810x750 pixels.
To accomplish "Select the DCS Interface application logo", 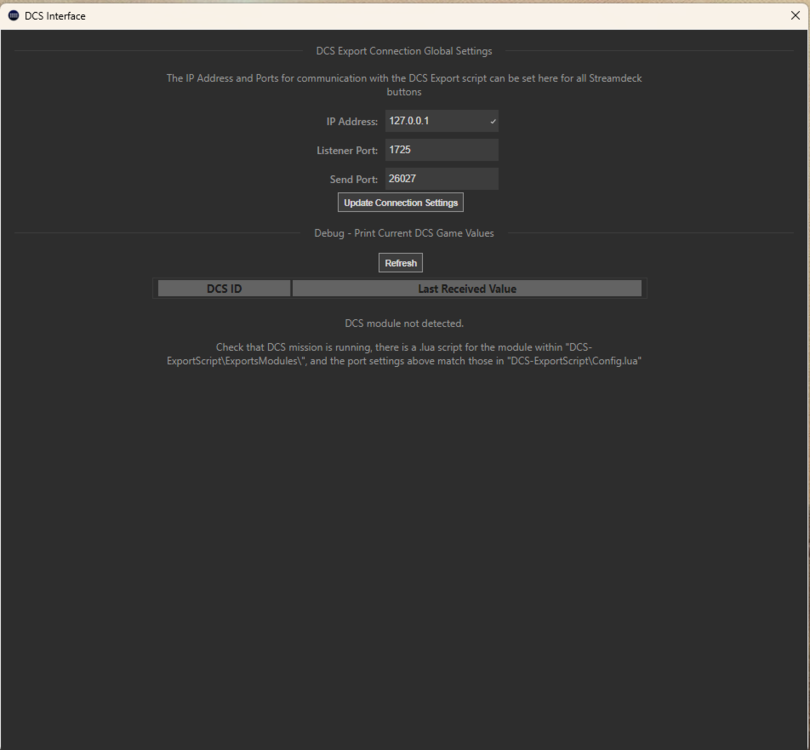I will point(13,16).
